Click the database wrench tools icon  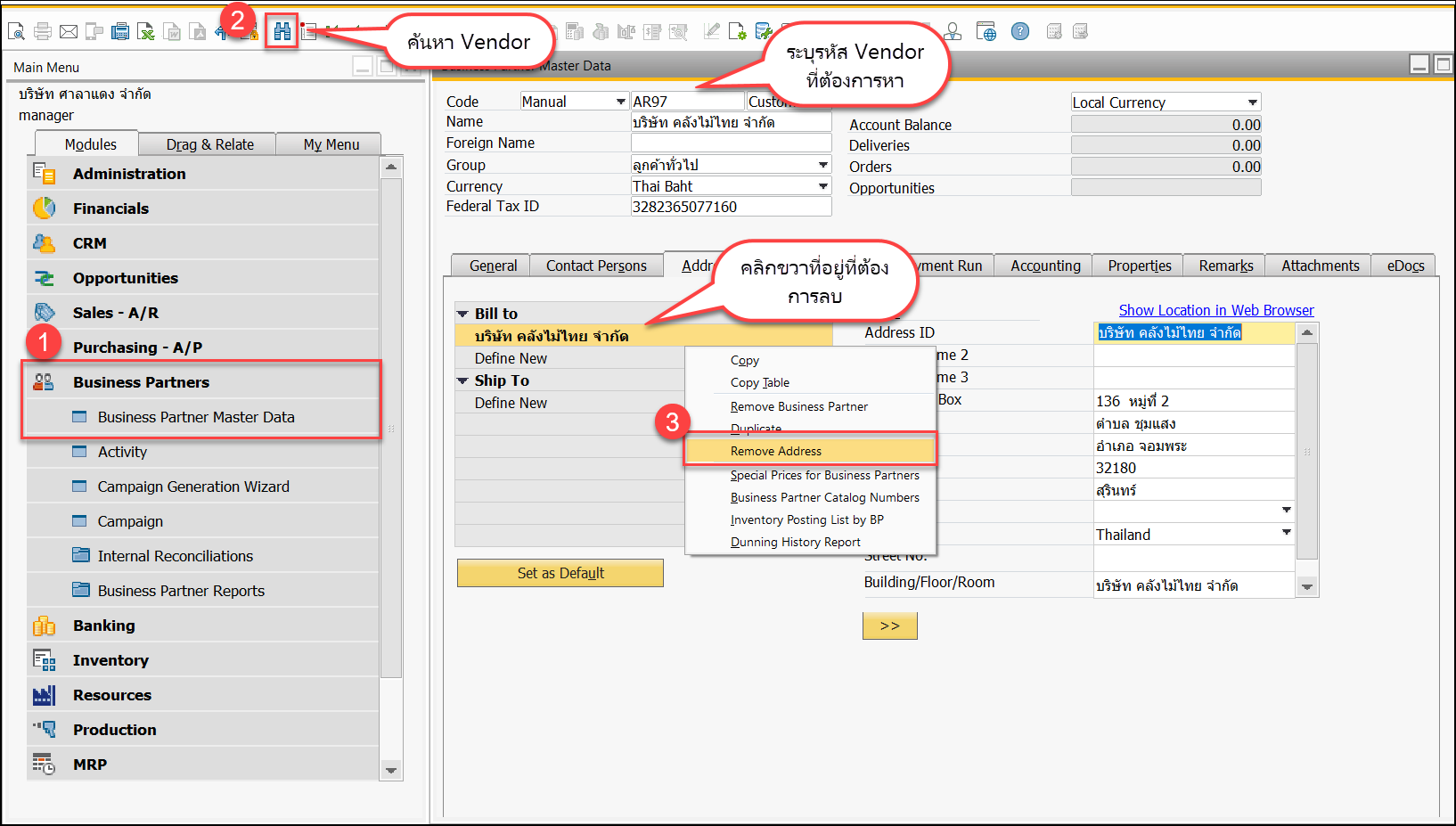(763, 31)
